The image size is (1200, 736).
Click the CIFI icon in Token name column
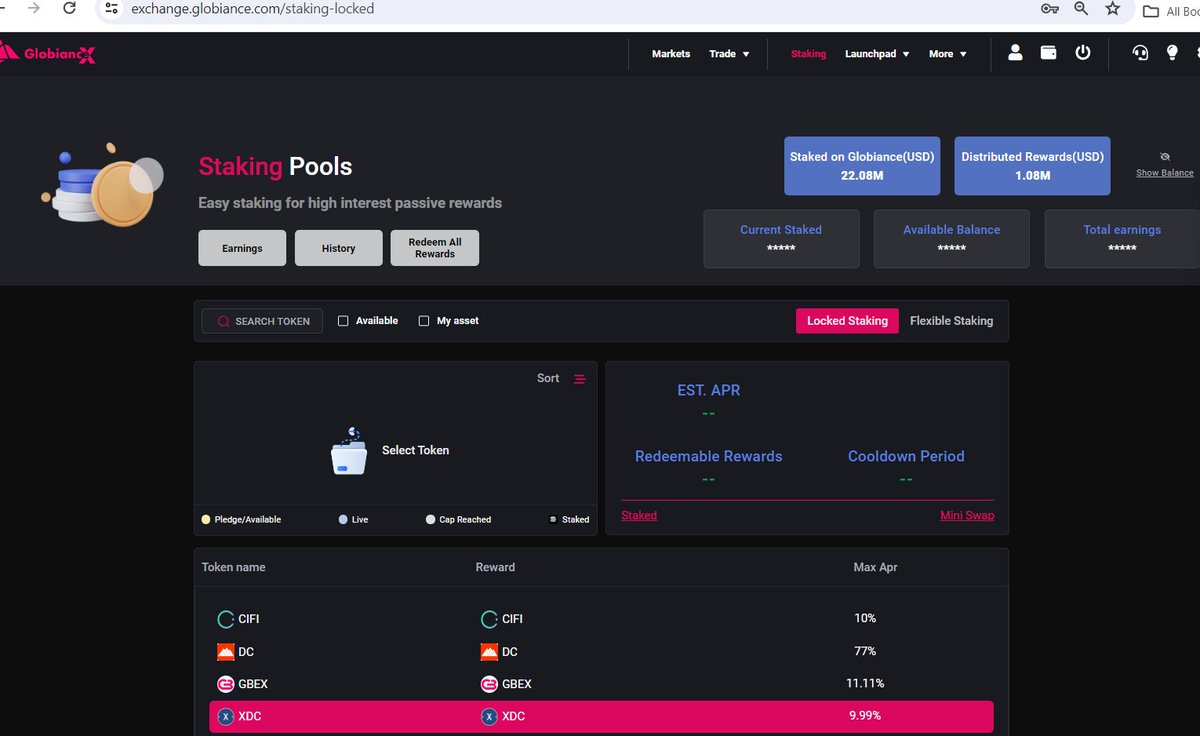[x=226, y=619]
